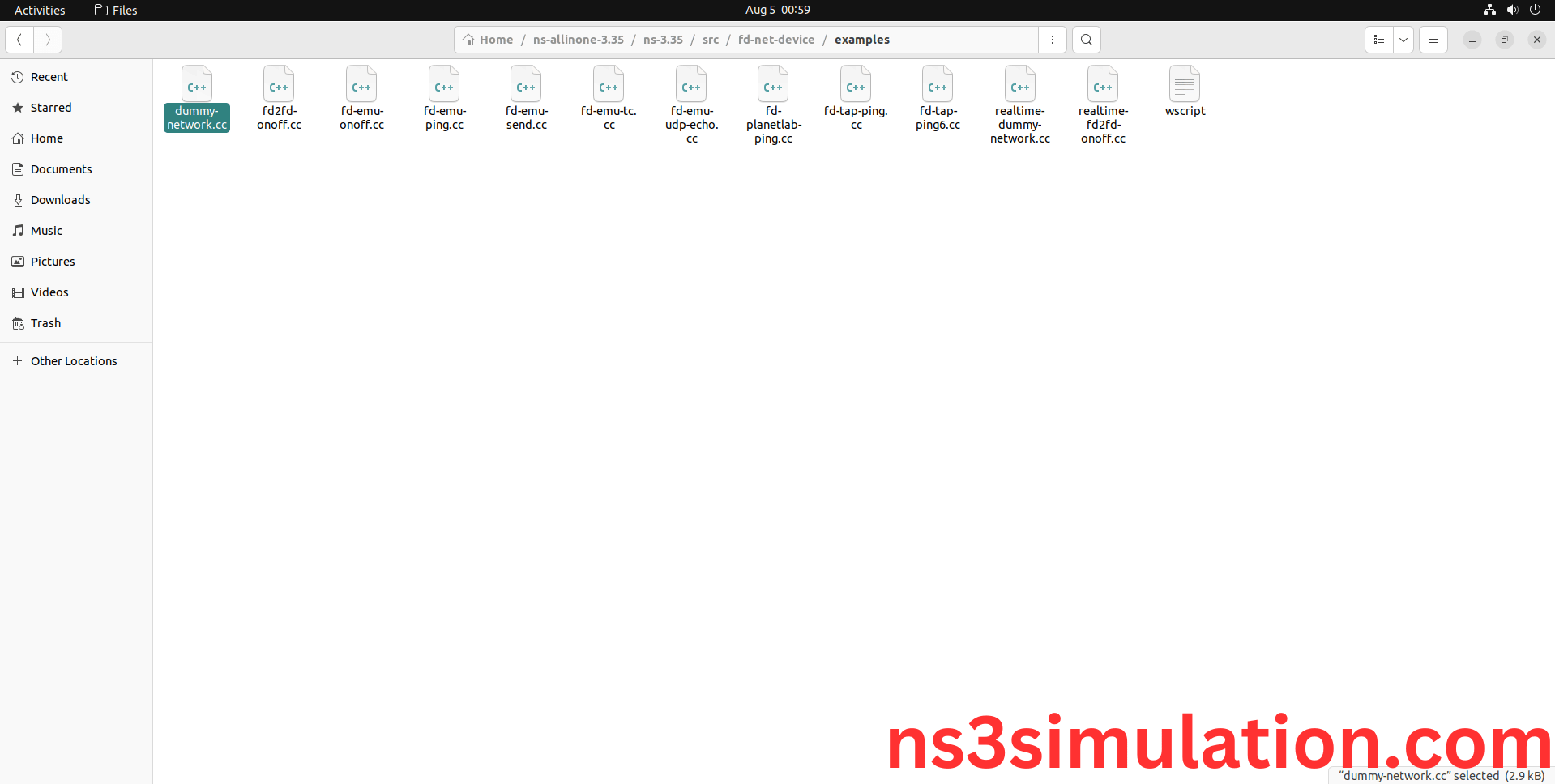Click the Files app menu in top bar
This screenshot has height=784, width=1555.
116,10
